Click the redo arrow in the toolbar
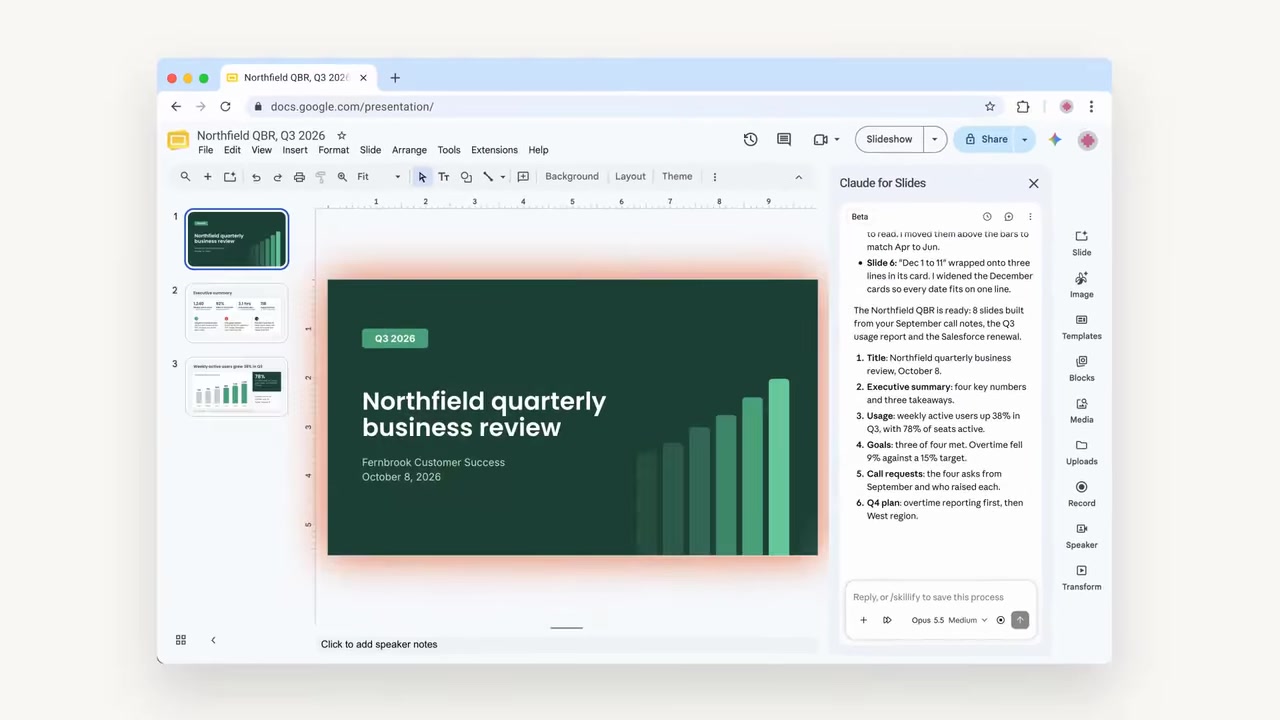 [x=277, y=177]
